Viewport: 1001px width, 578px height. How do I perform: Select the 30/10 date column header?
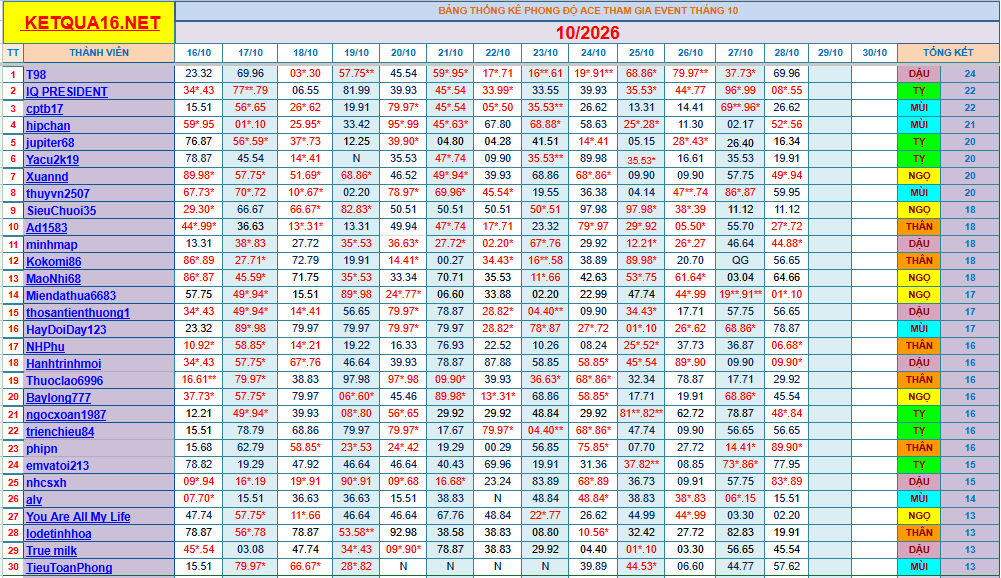coord(875,53)
